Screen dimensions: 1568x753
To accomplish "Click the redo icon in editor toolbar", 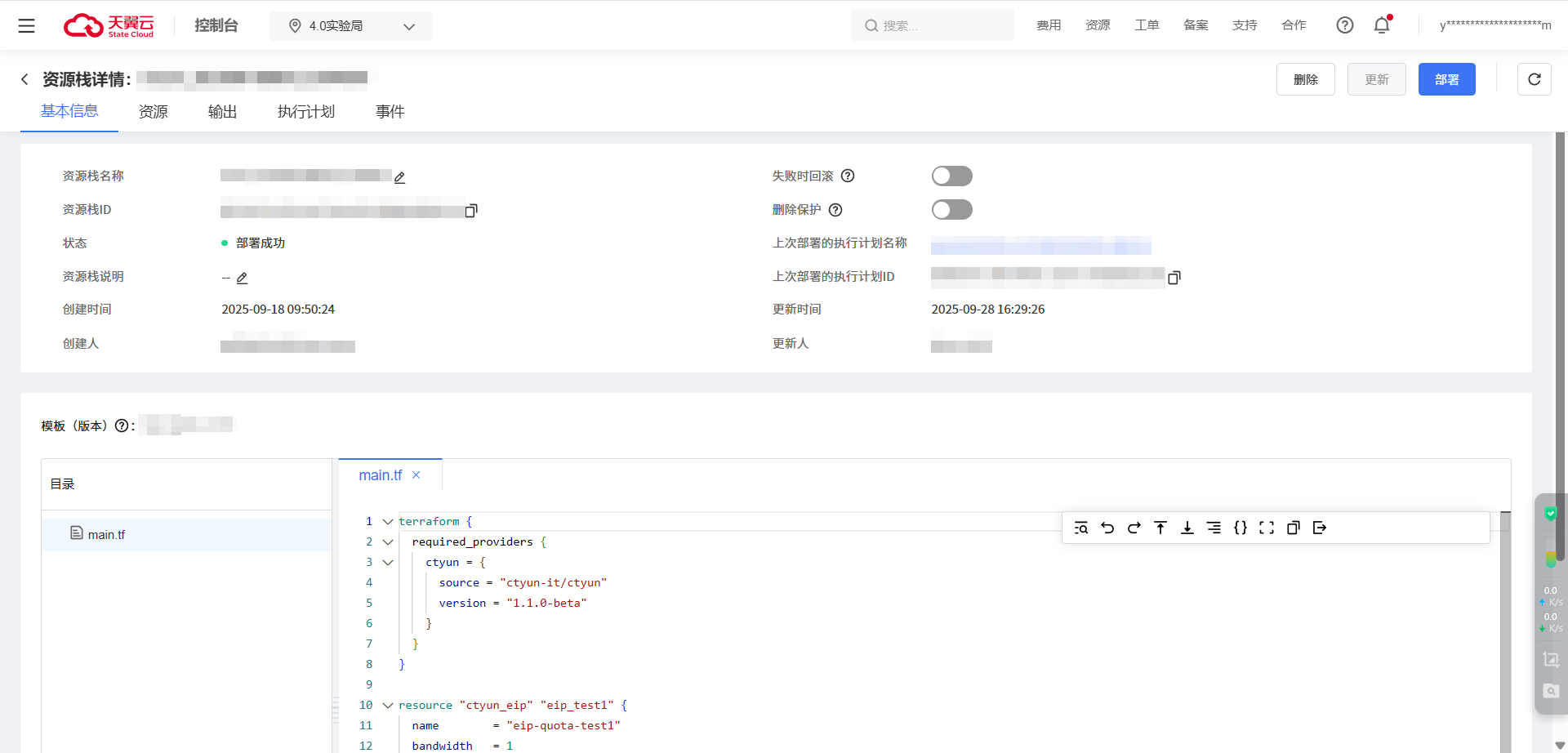I will point(1134,528).
